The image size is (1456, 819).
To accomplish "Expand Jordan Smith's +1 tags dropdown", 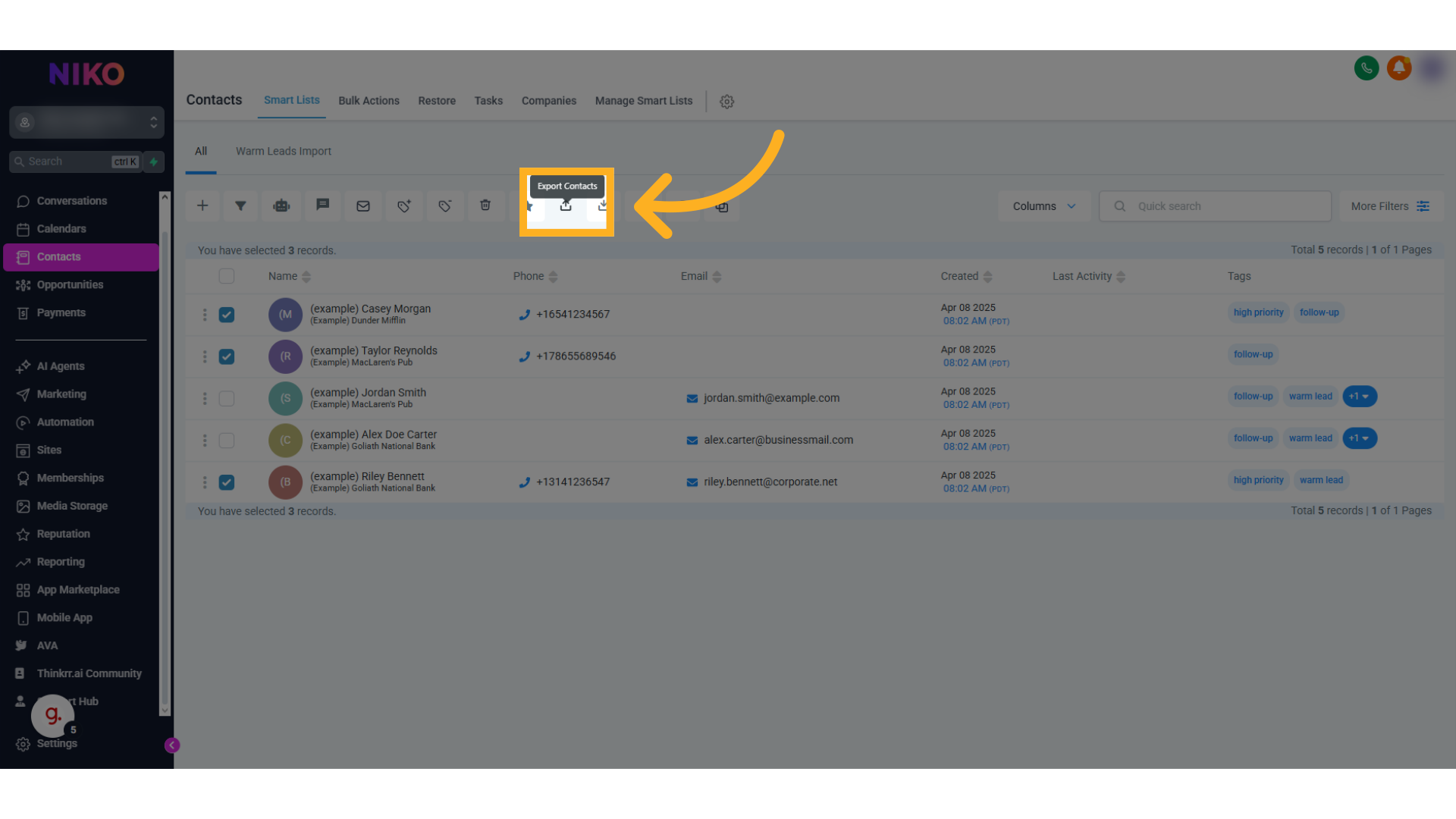I will 1360,397.
